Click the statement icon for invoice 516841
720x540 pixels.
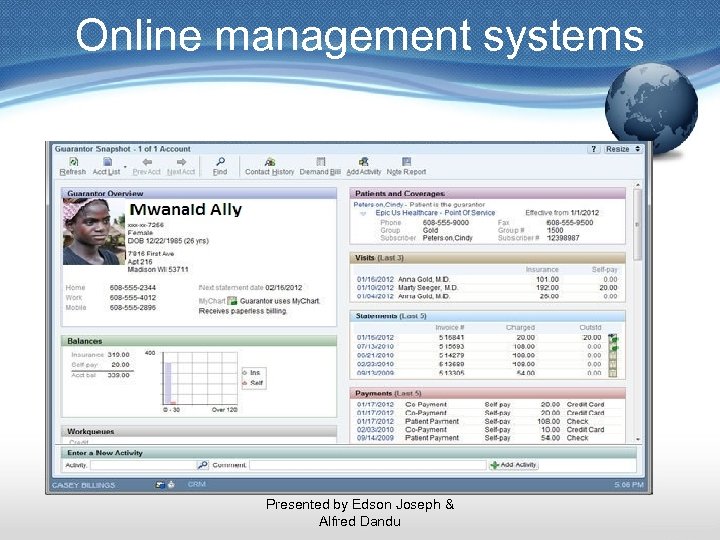pos(613,338)
